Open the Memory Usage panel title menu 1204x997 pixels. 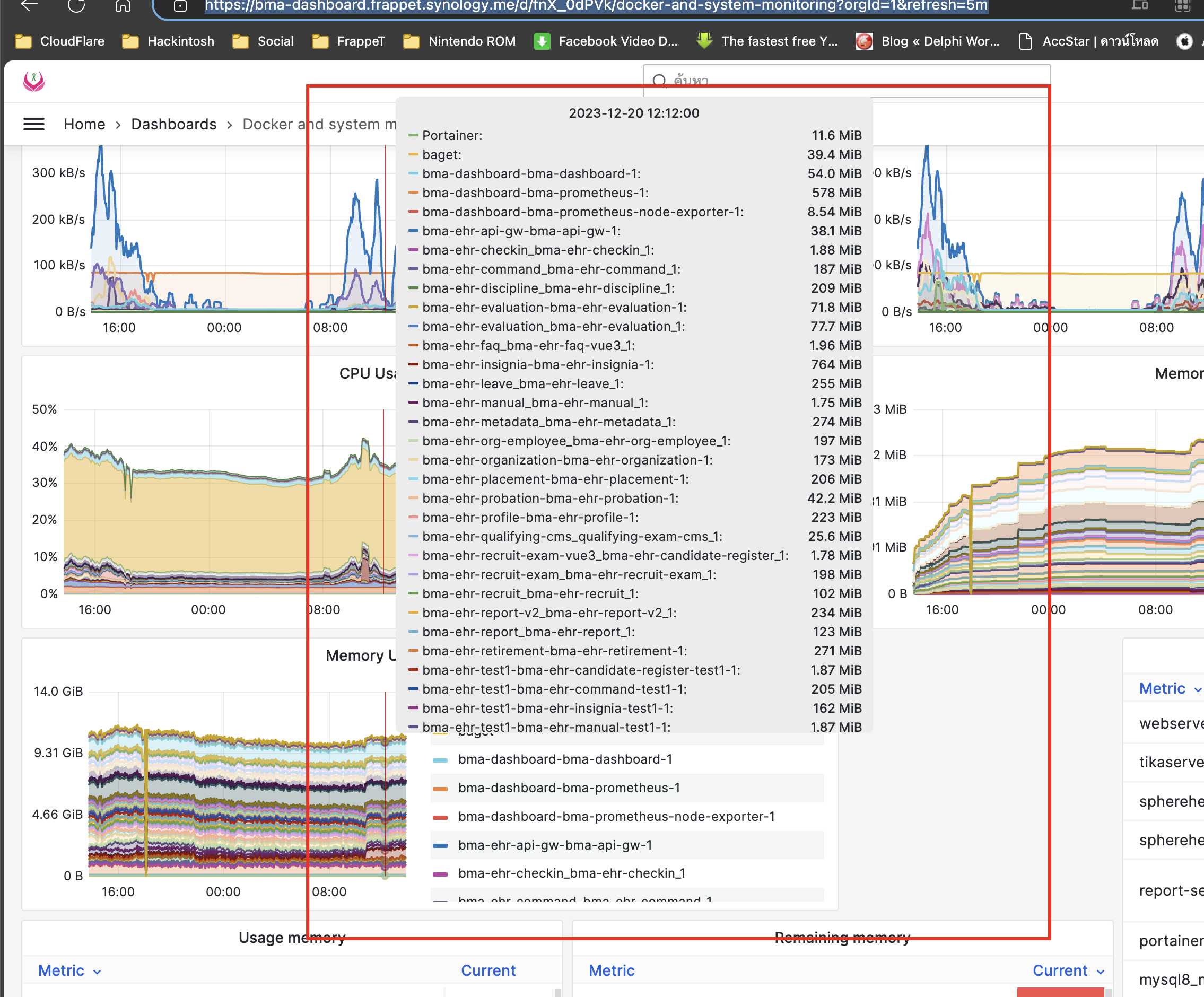pyautogui.click(x=361, y=655)
